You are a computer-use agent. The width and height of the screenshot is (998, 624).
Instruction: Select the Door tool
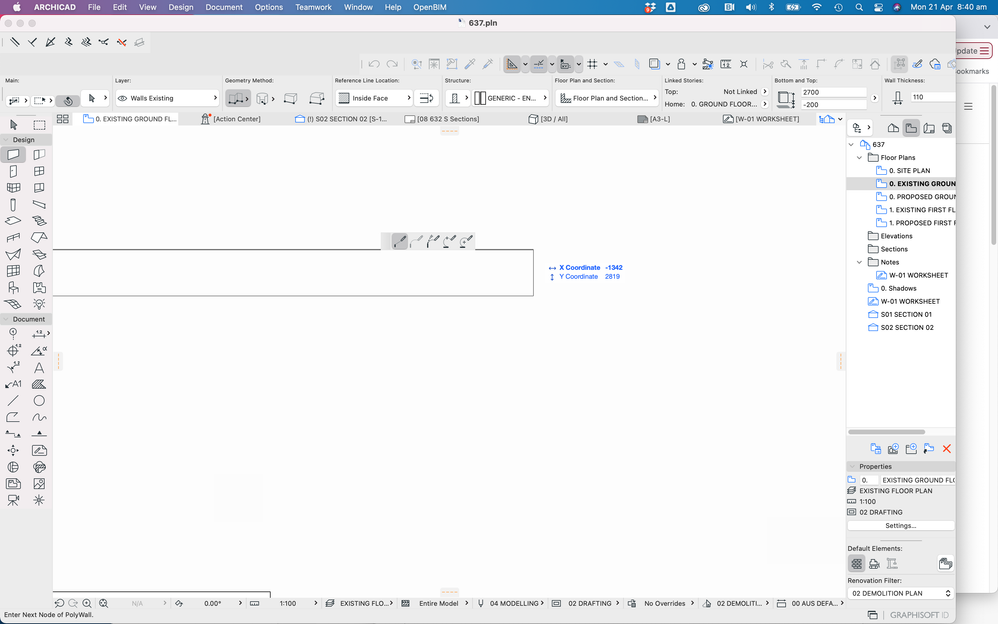coord(13,171)
